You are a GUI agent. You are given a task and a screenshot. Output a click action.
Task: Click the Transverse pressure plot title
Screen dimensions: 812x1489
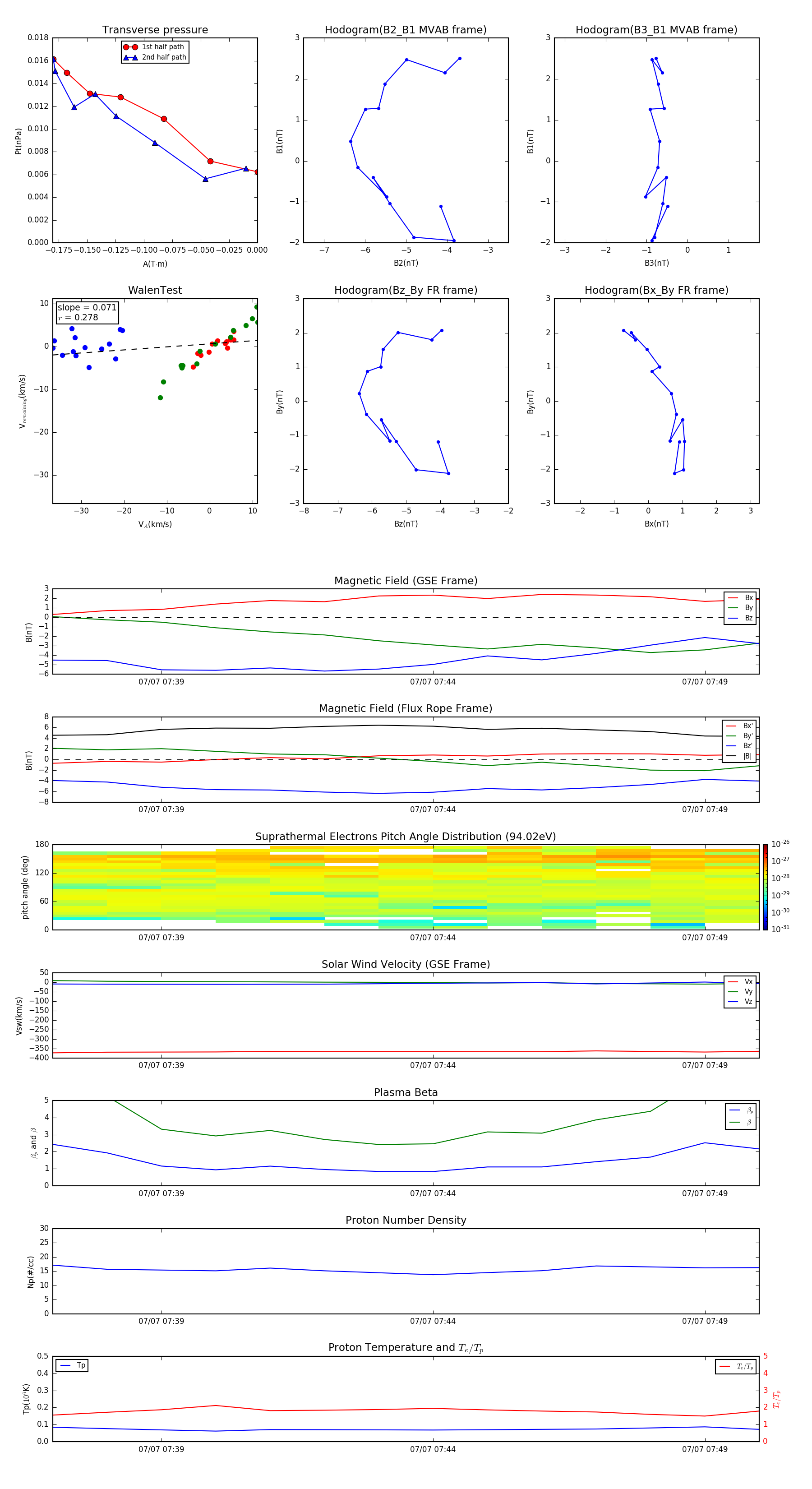tap(155, 30)
